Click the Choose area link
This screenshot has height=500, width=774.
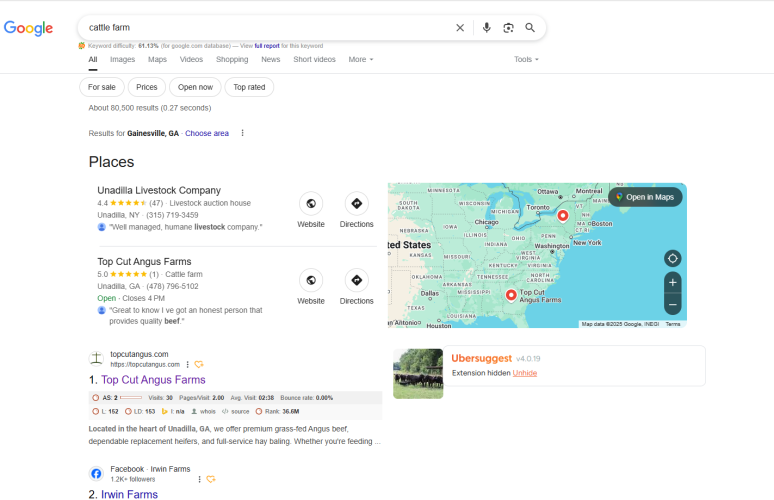[207, 133]
